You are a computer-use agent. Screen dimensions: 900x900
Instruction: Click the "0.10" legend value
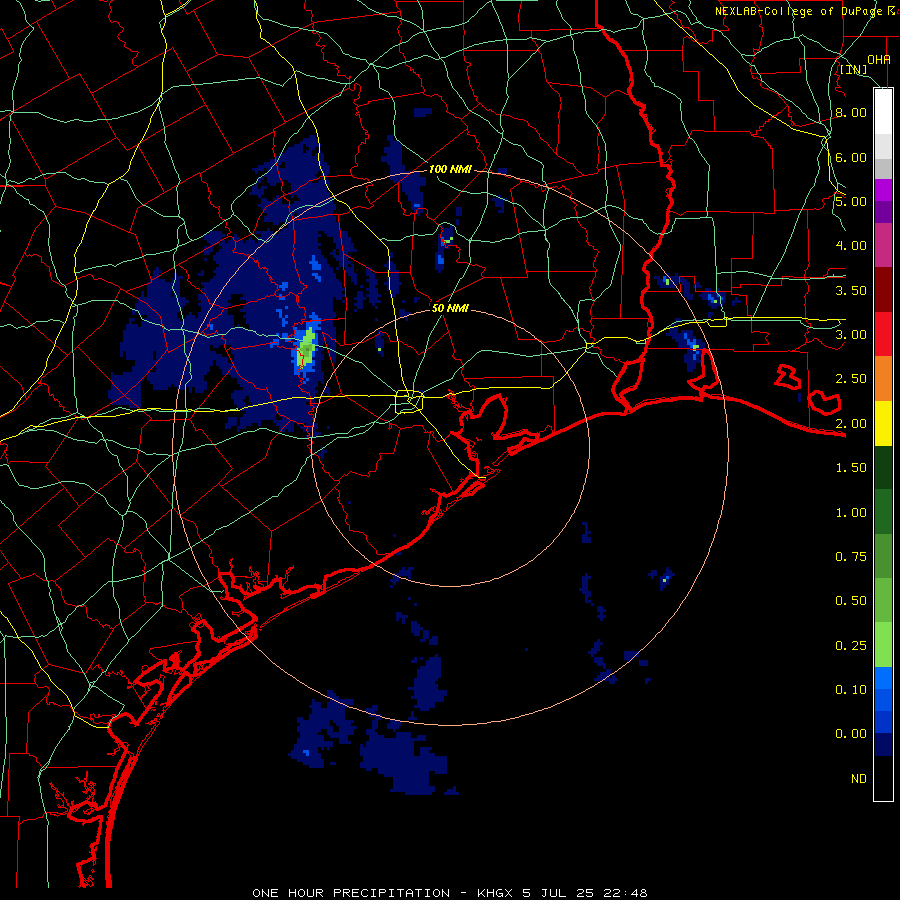tap(851, 690)
